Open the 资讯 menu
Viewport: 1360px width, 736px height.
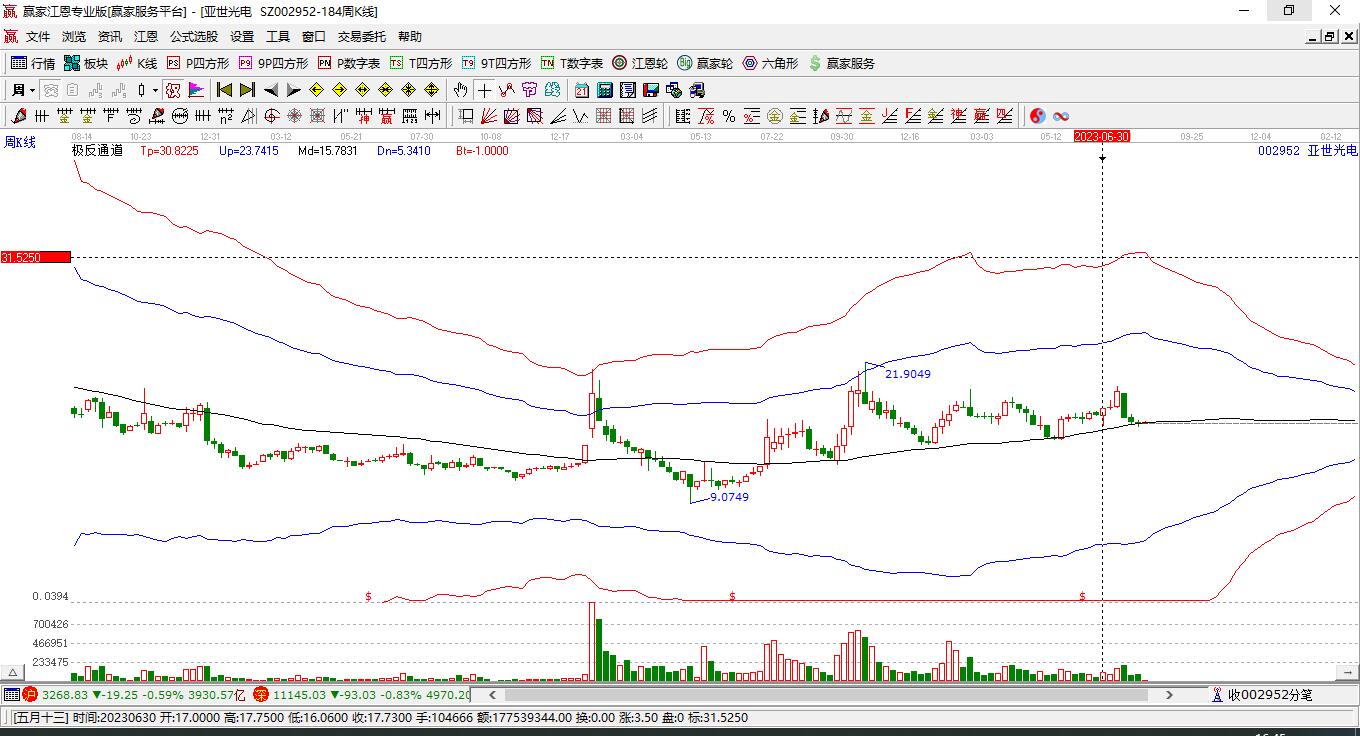(x=110, y=37)
